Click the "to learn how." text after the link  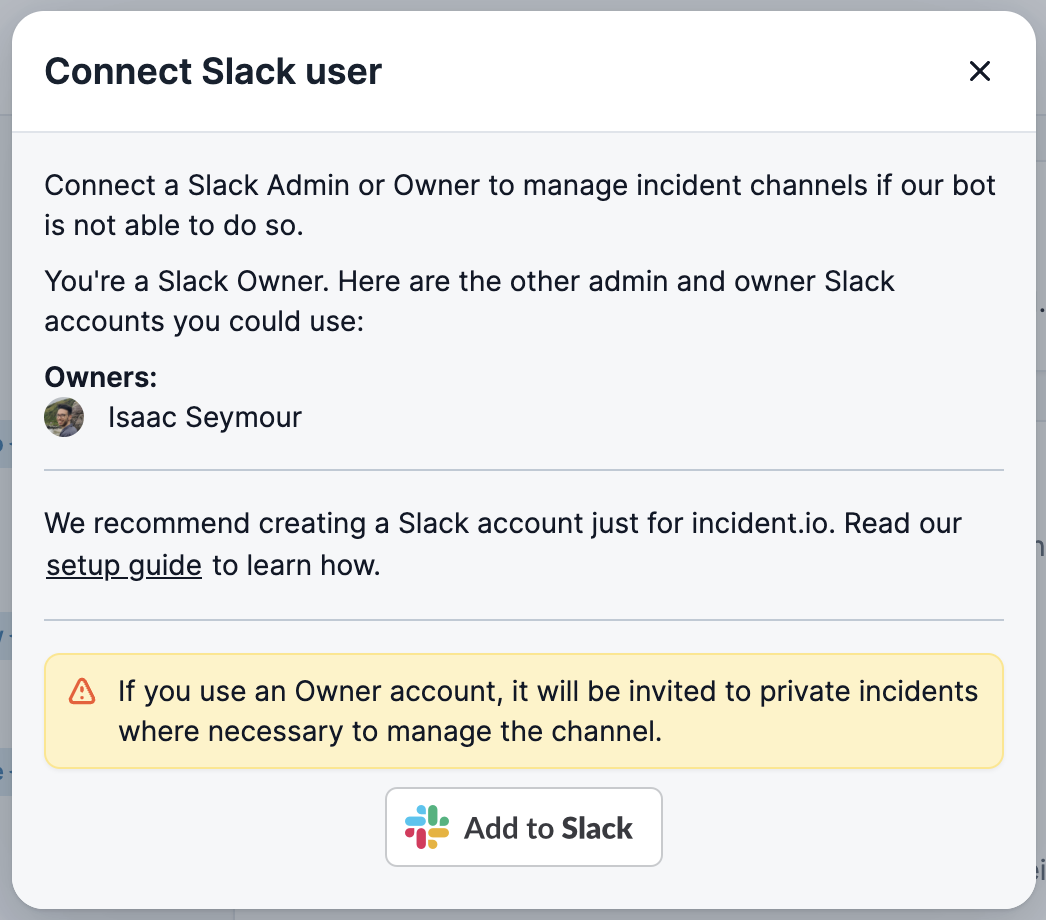296,565
